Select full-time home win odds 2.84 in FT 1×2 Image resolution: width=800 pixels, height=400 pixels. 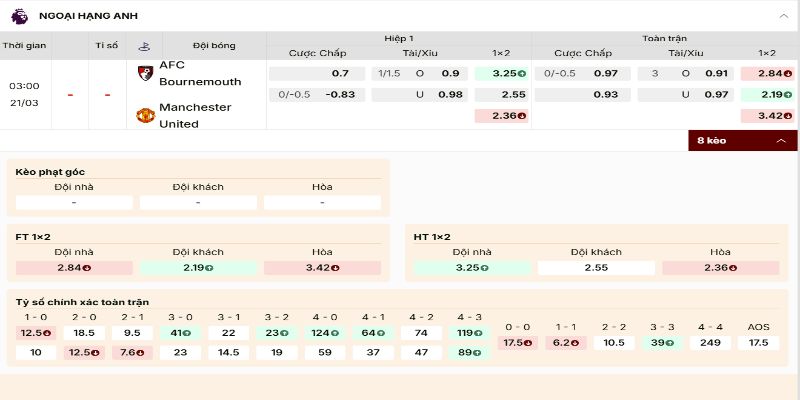point(74,268)
